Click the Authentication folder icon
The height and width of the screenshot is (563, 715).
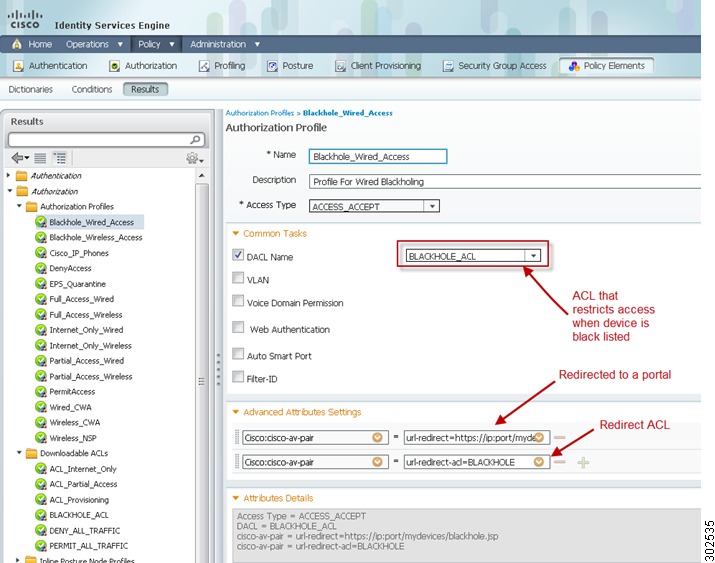(21, 176)
